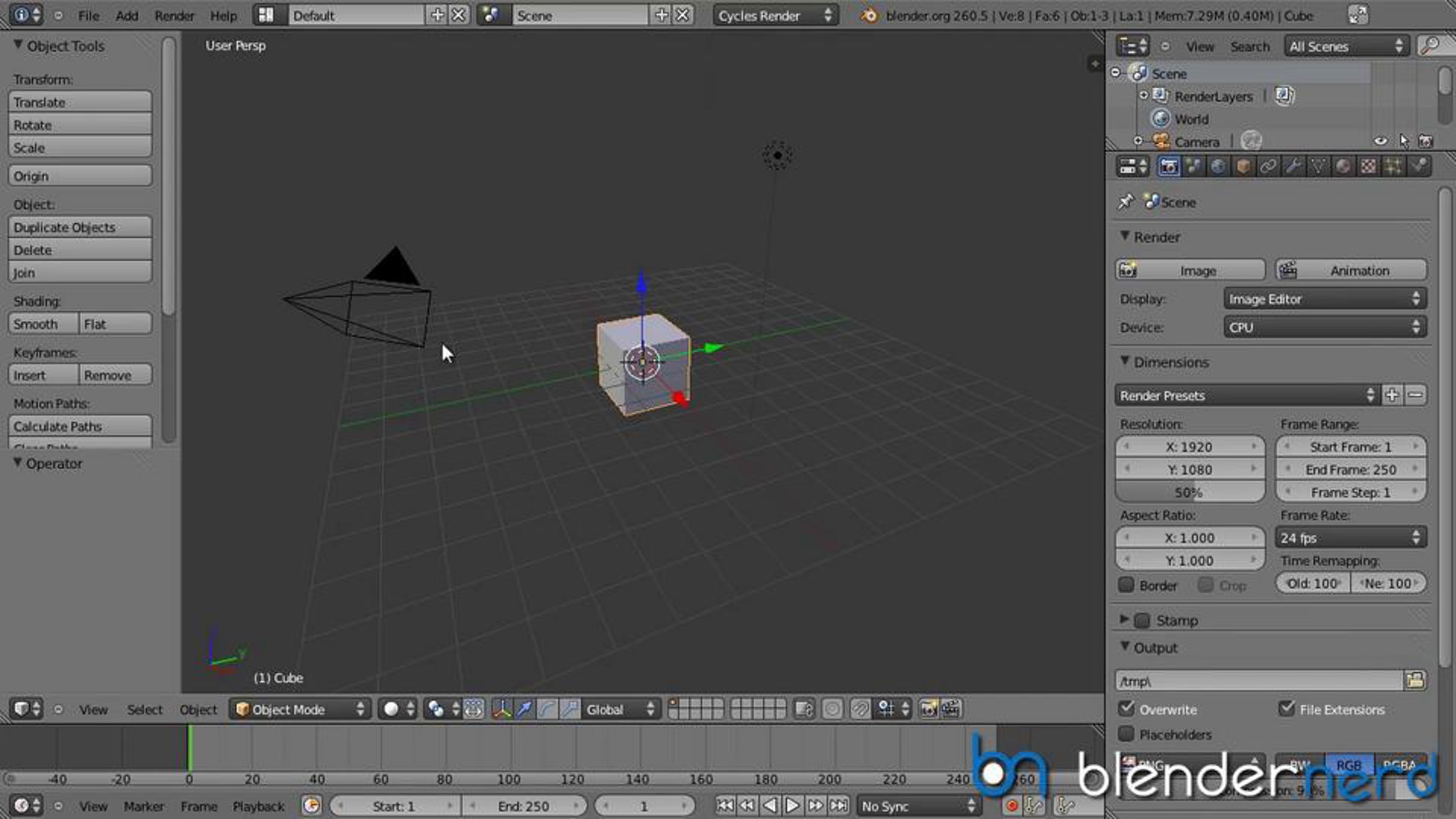This screenshot has width=1456, height=819.
Task: Open the Playback menu in timeline
Action: 258,806
